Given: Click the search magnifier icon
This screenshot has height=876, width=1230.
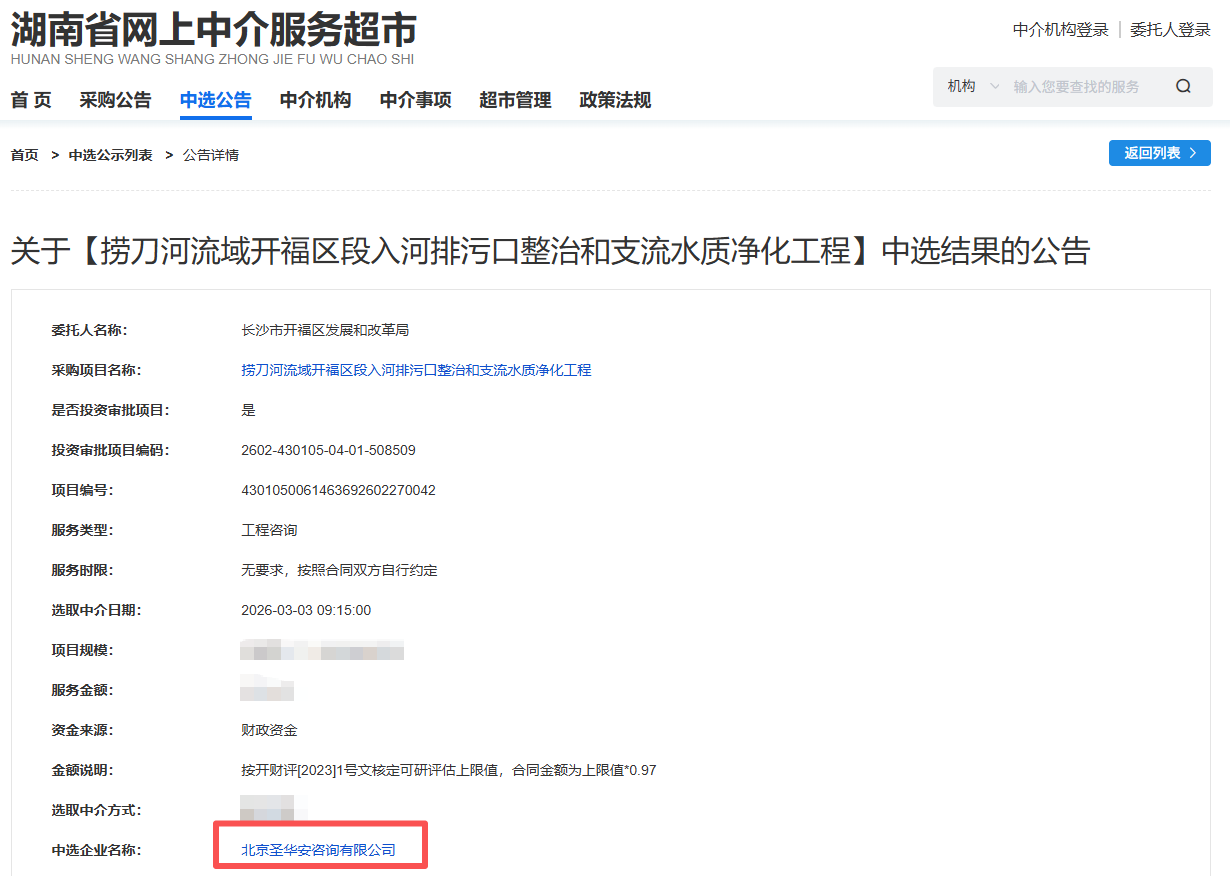Looking at the screenshot, I should (x=1183, y=86).
